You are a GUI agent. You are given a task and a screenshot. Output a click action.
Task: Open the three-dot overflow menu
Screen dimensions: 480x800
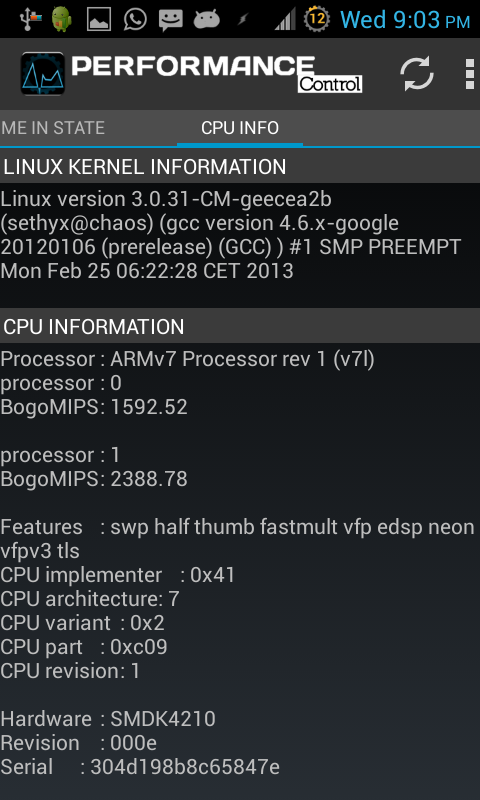pos(470,74)
